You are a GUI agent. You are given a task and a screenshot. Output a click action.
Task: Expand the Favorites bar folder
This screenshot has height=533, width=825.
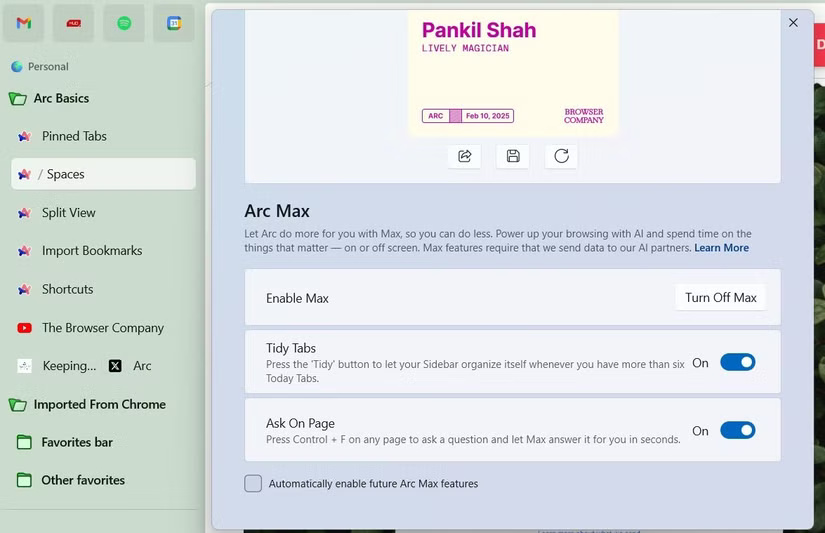64,443
